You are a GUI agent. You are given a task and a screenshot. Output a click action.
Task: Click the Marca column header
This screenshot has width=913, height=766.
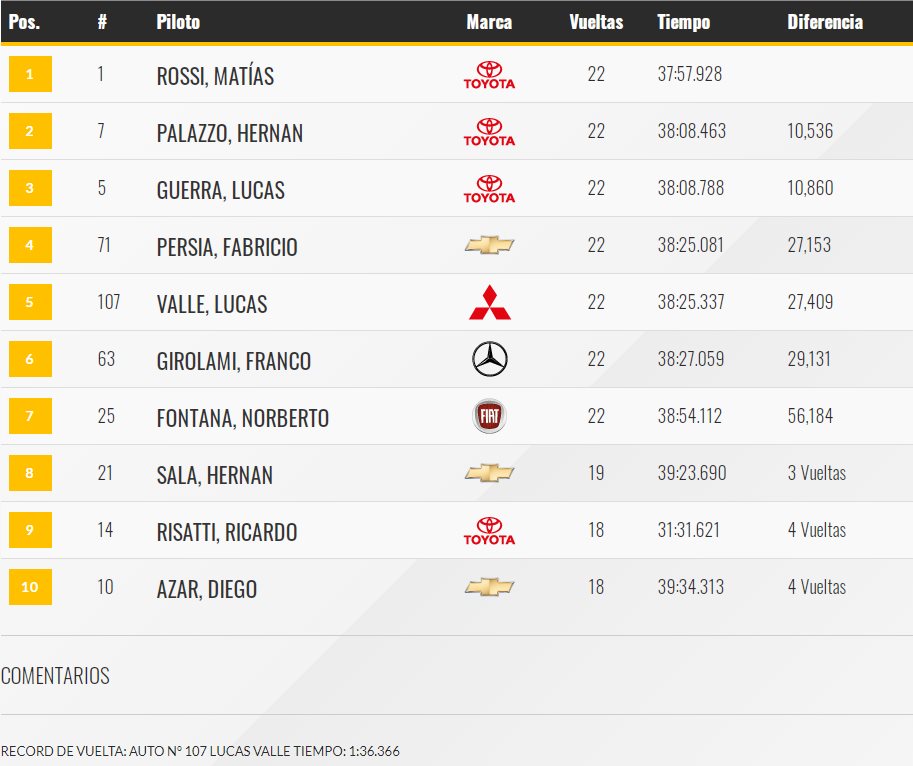click(x=489, y=22)
